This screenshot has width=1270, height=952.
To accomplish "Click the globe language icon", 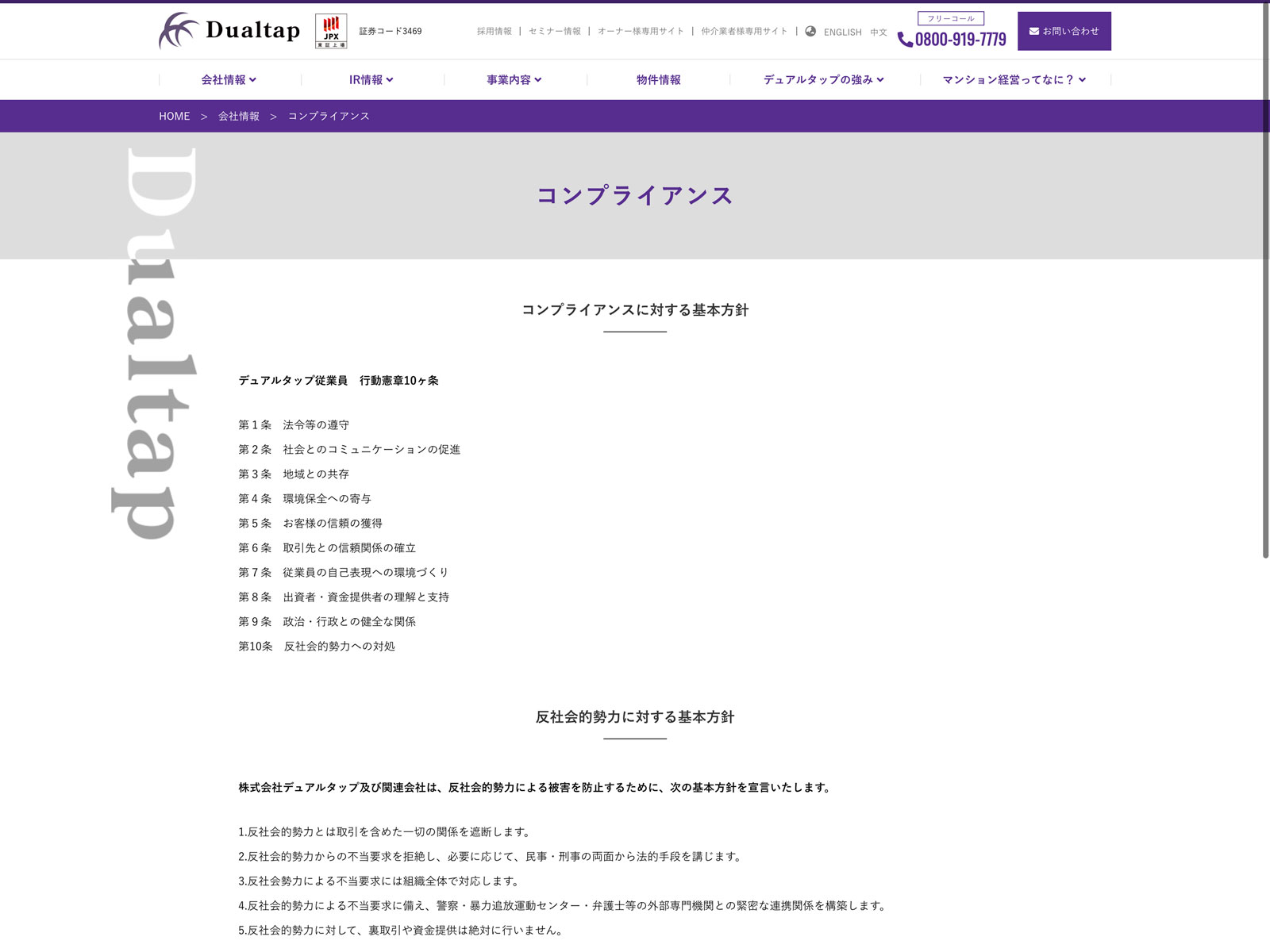I will click(x=810, y=32).
